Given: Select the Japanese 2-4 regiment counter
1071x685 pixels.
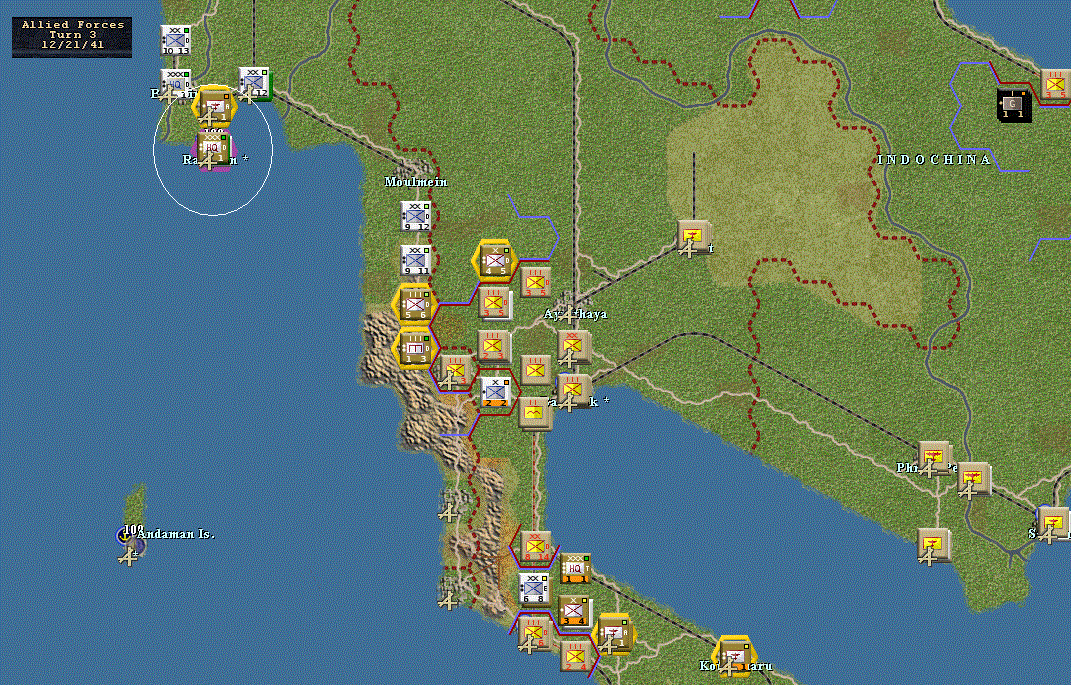Looking at the screenshot, I should click(576, 656).
